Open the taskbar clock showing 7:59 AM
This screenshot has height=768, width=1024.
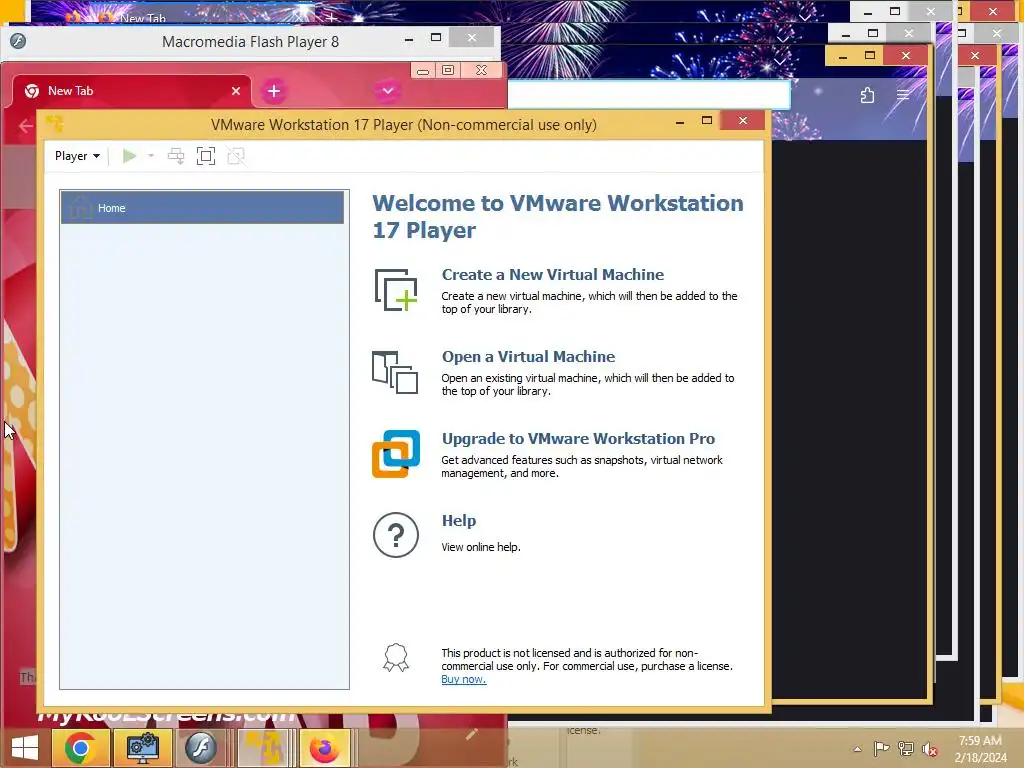tap(980, 749)
